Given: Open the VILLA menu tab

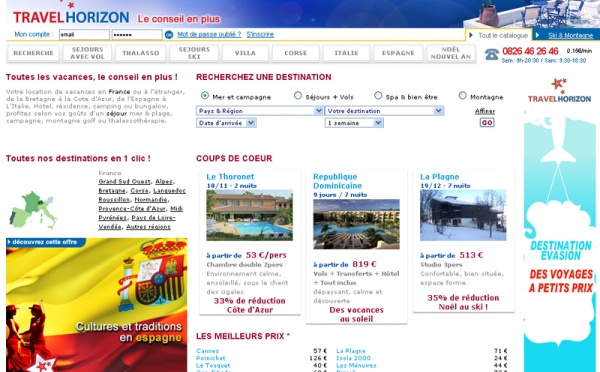Looking at the screenshot, I should [x=245, y=53].
